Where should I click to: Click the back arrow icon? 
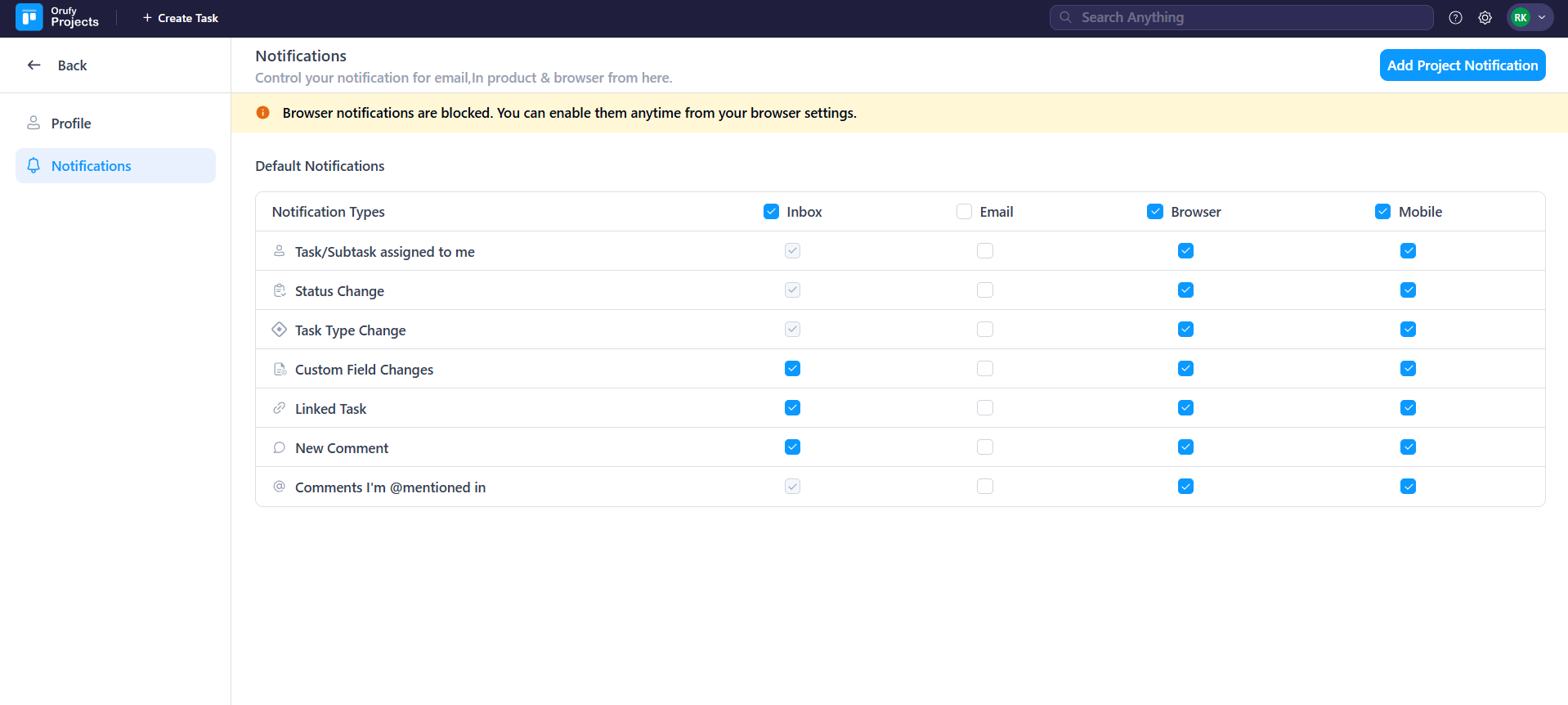34,65
